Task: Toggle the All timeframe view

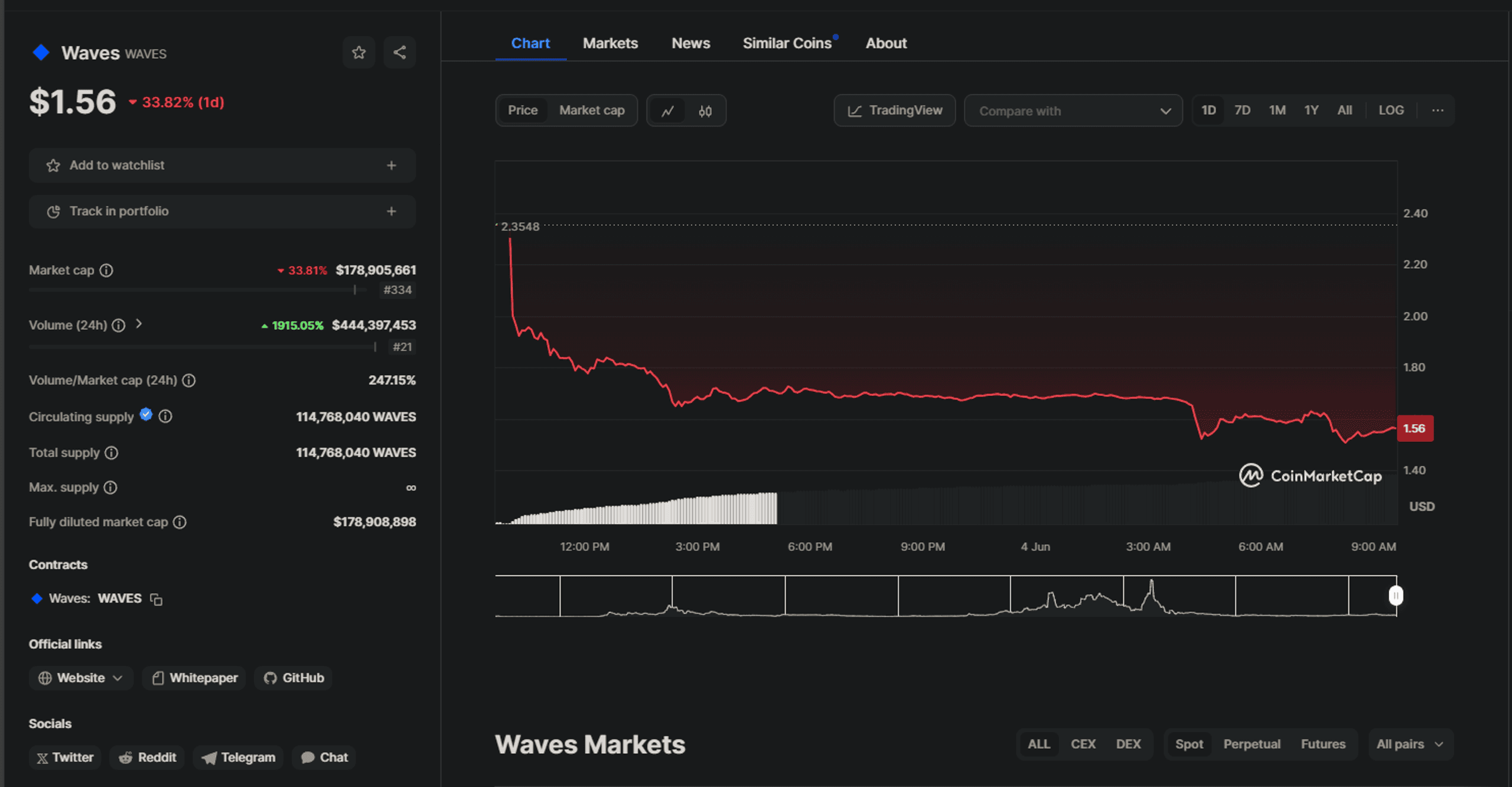Action: 1345,111
